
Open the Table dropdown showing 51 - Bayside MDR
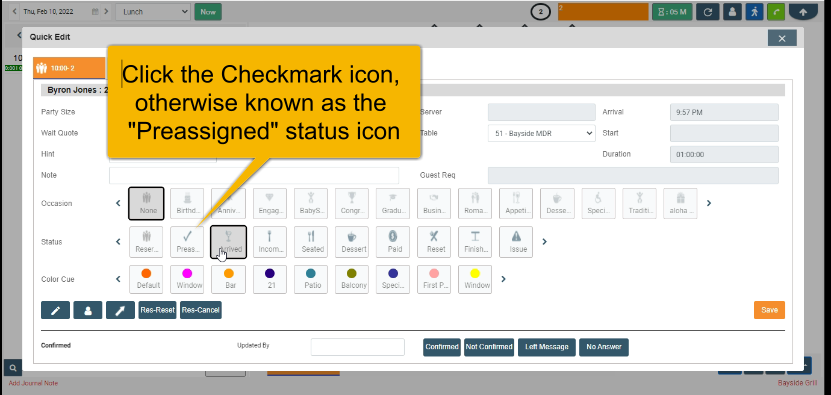pyautogui.click(x=542, y=134)
